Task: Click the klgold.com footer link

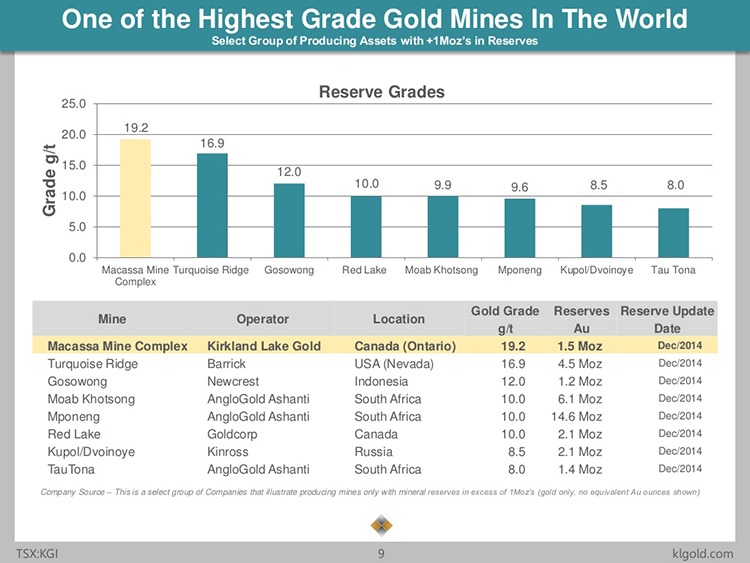Action: [703, 554]
